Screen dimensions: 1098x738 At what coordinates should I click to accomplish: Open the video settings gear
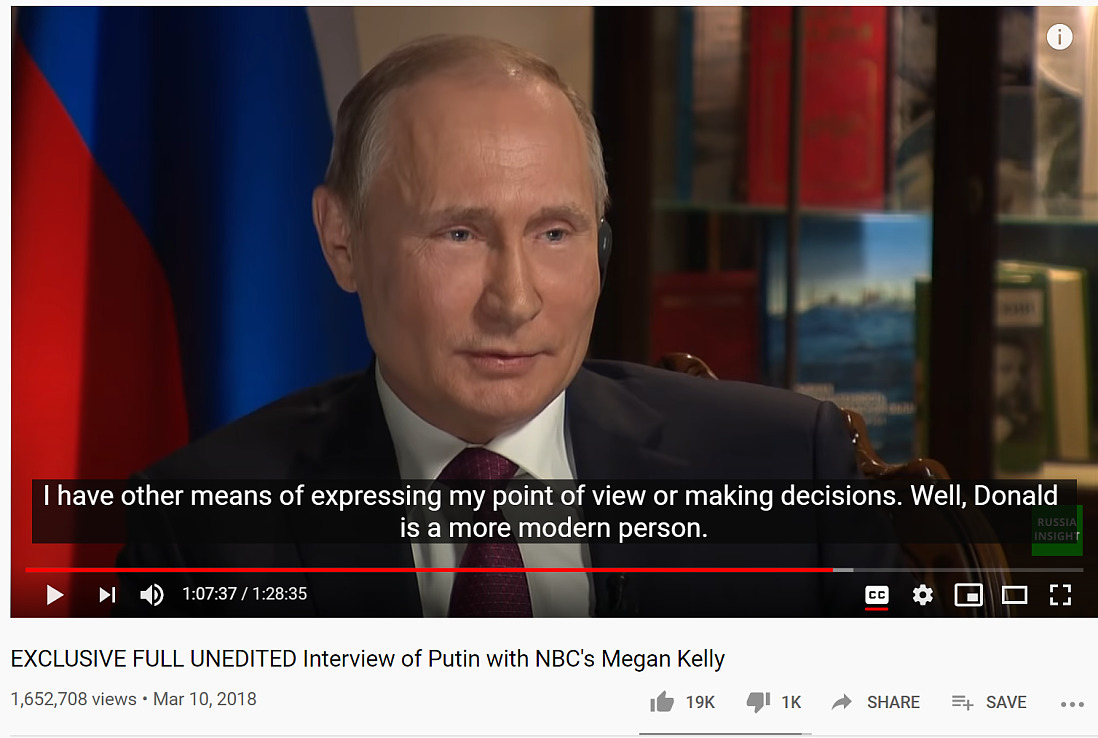[923, 595]
